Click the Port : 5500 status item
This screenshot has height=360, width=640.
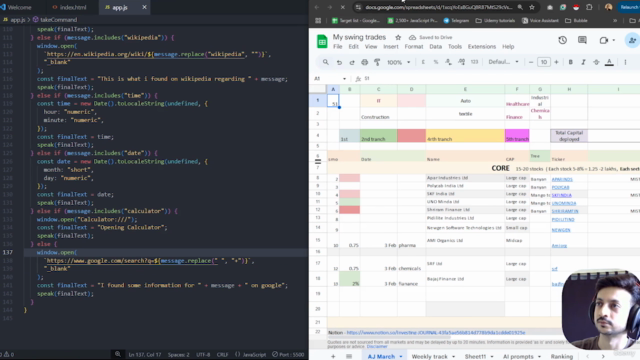(288, 354)
